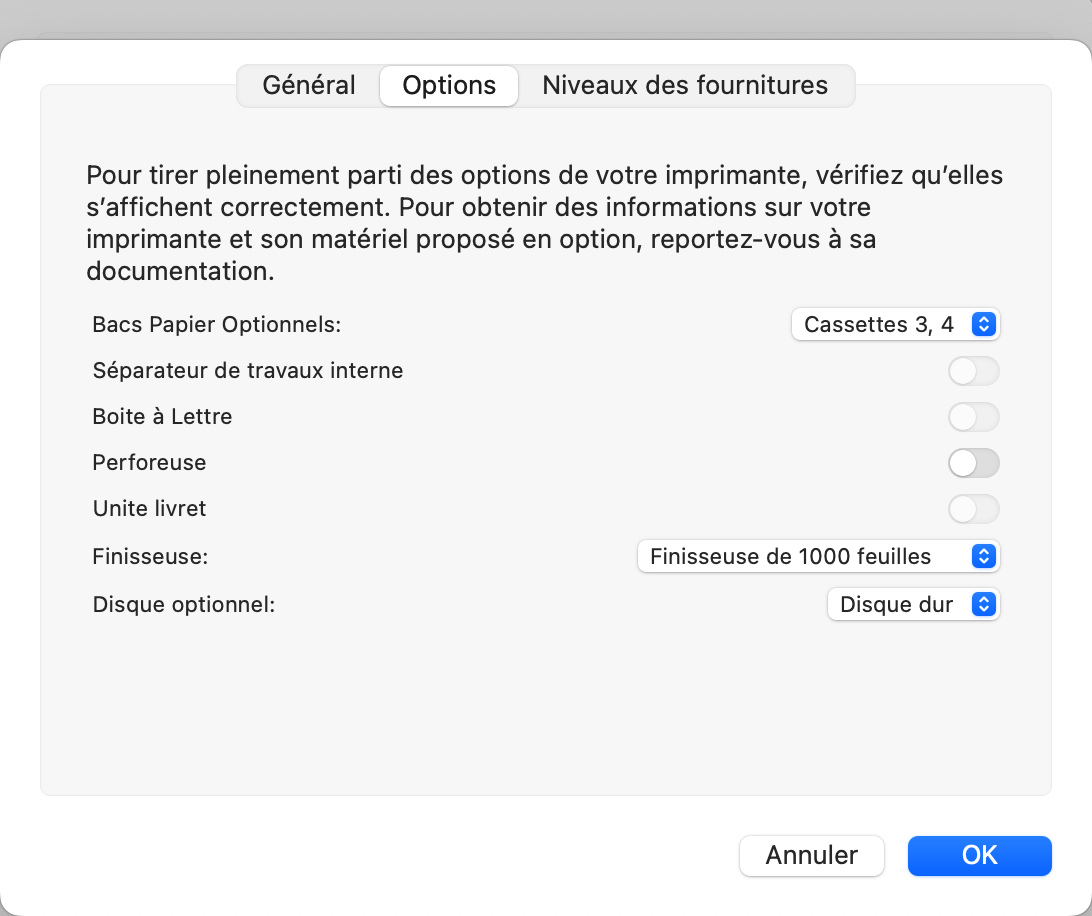The height and width of the screenshot is (916, 1092).
Task: Click the blue stepper arrows beside Cassettes 3, 4
Action: [x=983, y=325]
